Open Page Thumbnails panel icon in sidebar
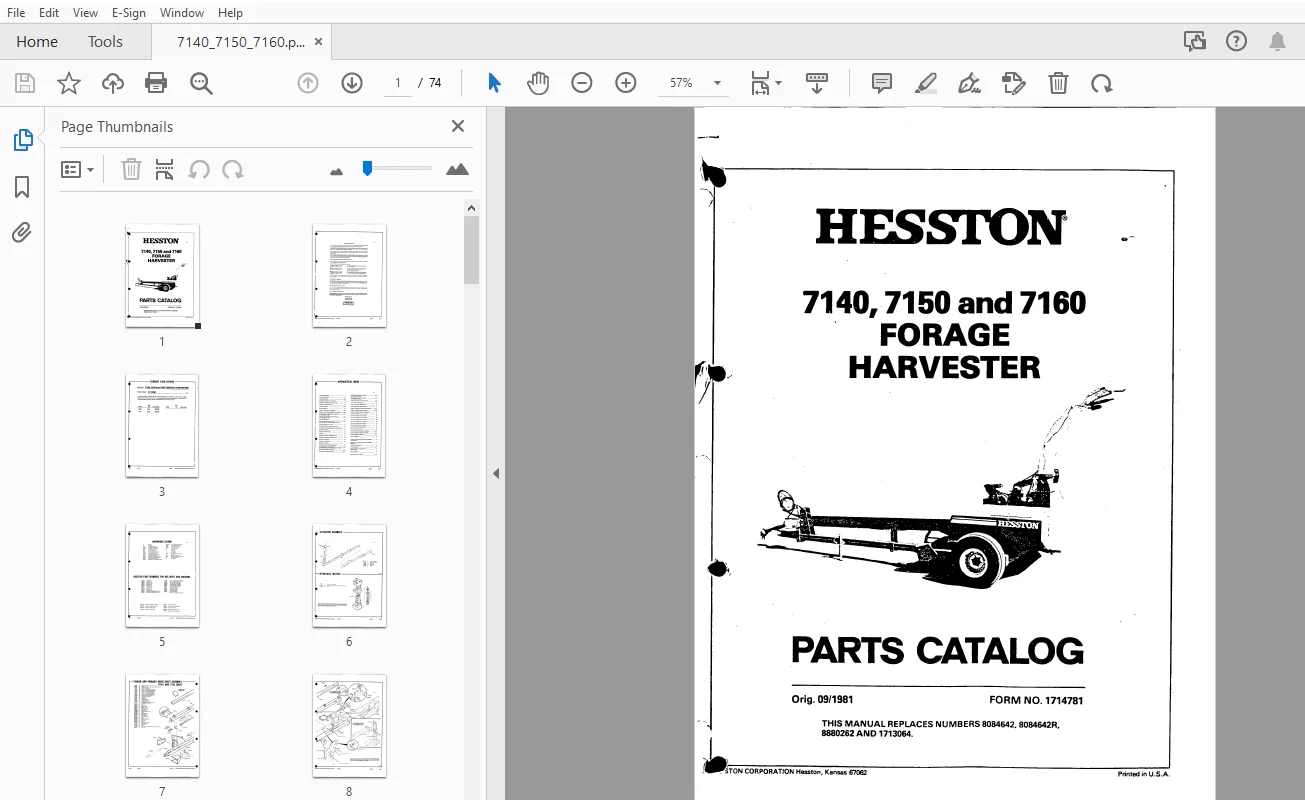 point(22,140)
